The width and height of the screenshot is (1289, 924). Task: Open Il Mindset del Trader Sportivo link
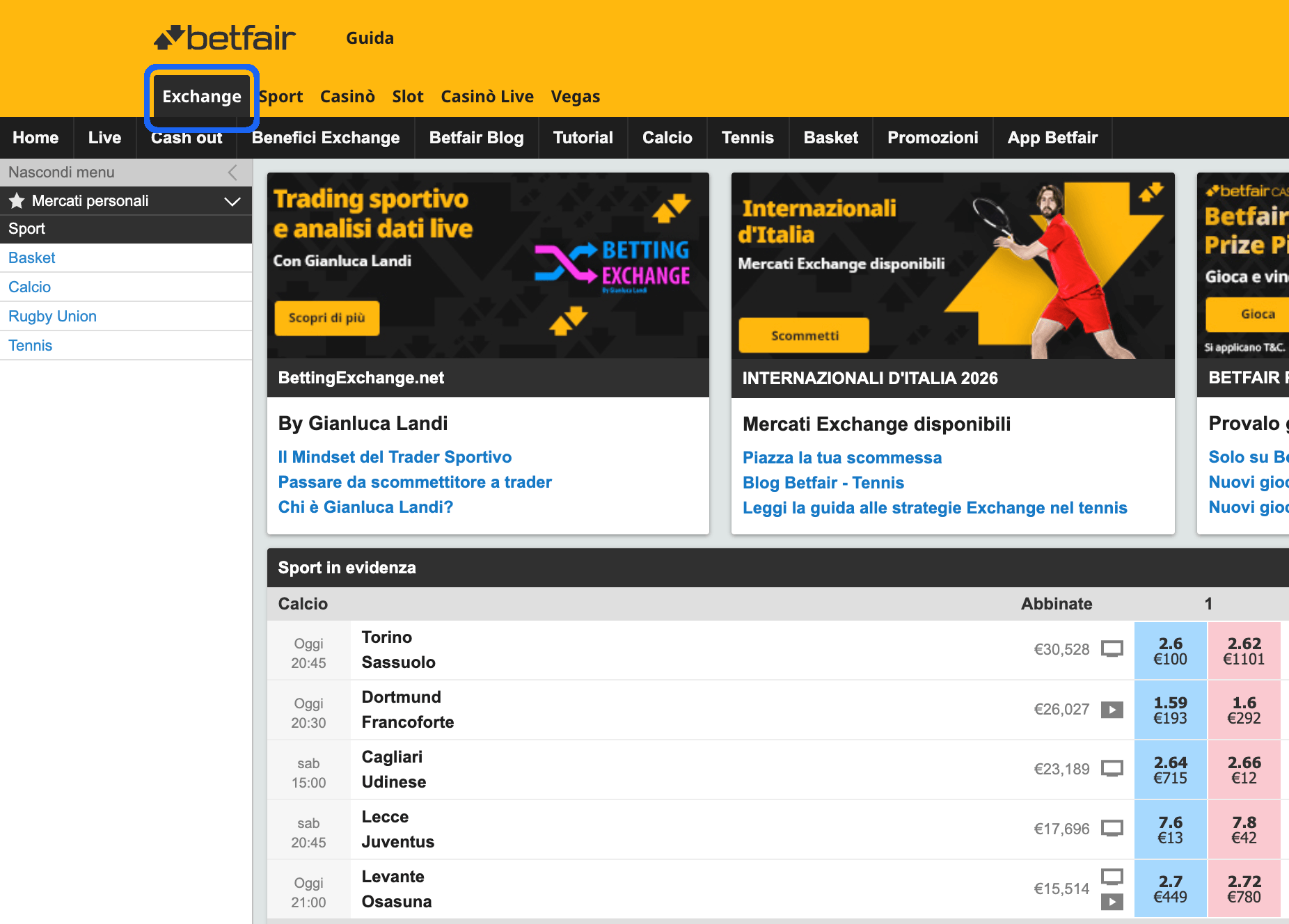pyautogui.click(x=395, y=457)
